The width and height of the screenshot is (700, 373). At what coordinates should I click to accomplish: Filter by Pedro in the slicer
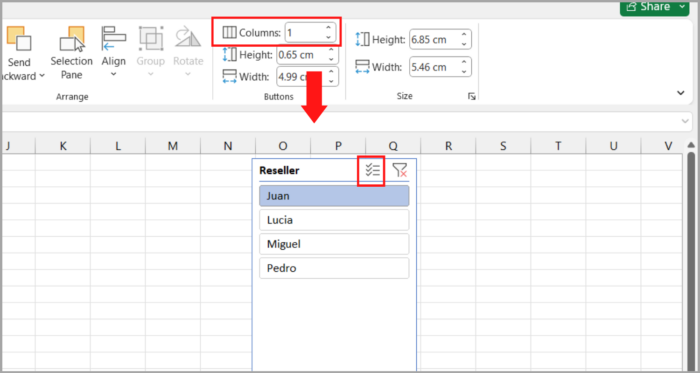click(334, 268)
